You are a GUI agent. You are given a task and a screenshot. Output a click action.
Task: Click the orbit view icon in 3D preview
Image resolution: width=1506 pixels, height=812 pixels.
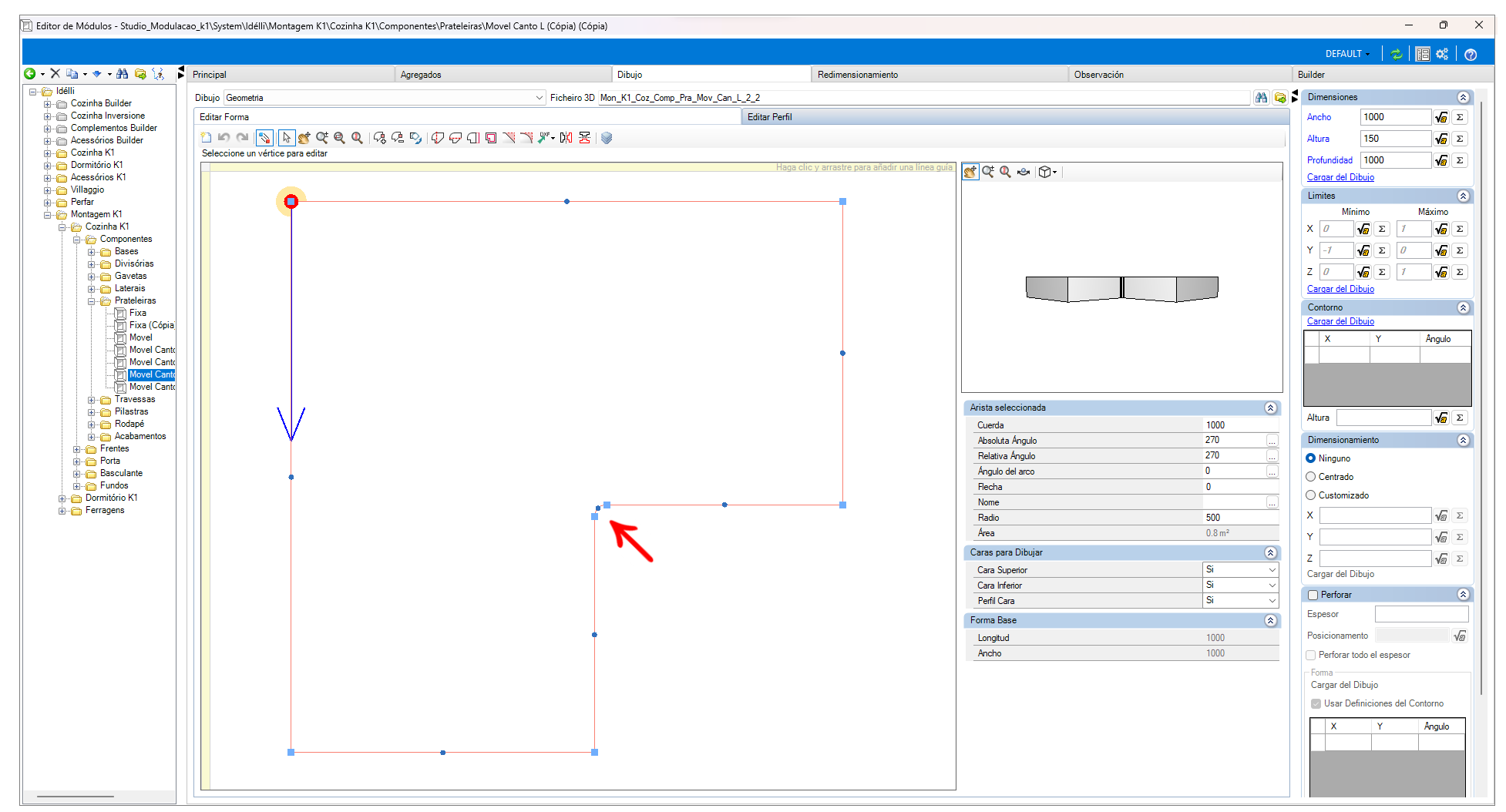click(x=1024, y=172)
